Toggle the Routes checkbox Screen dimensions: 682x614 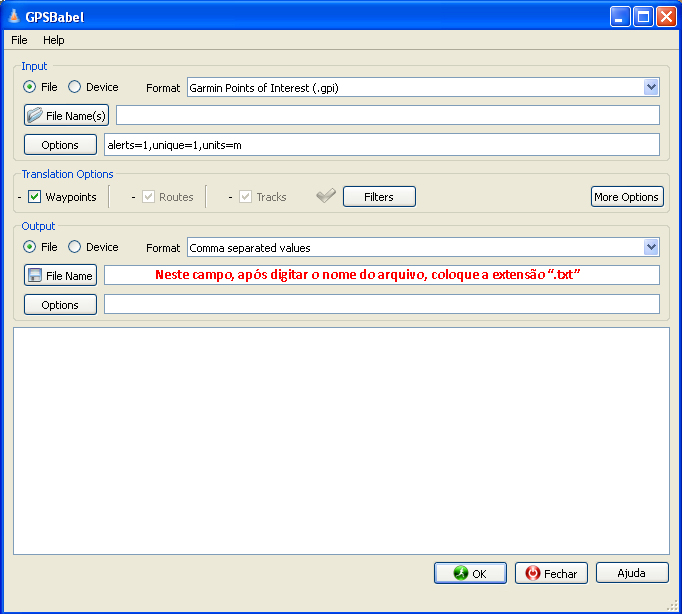tap(148, 197)
